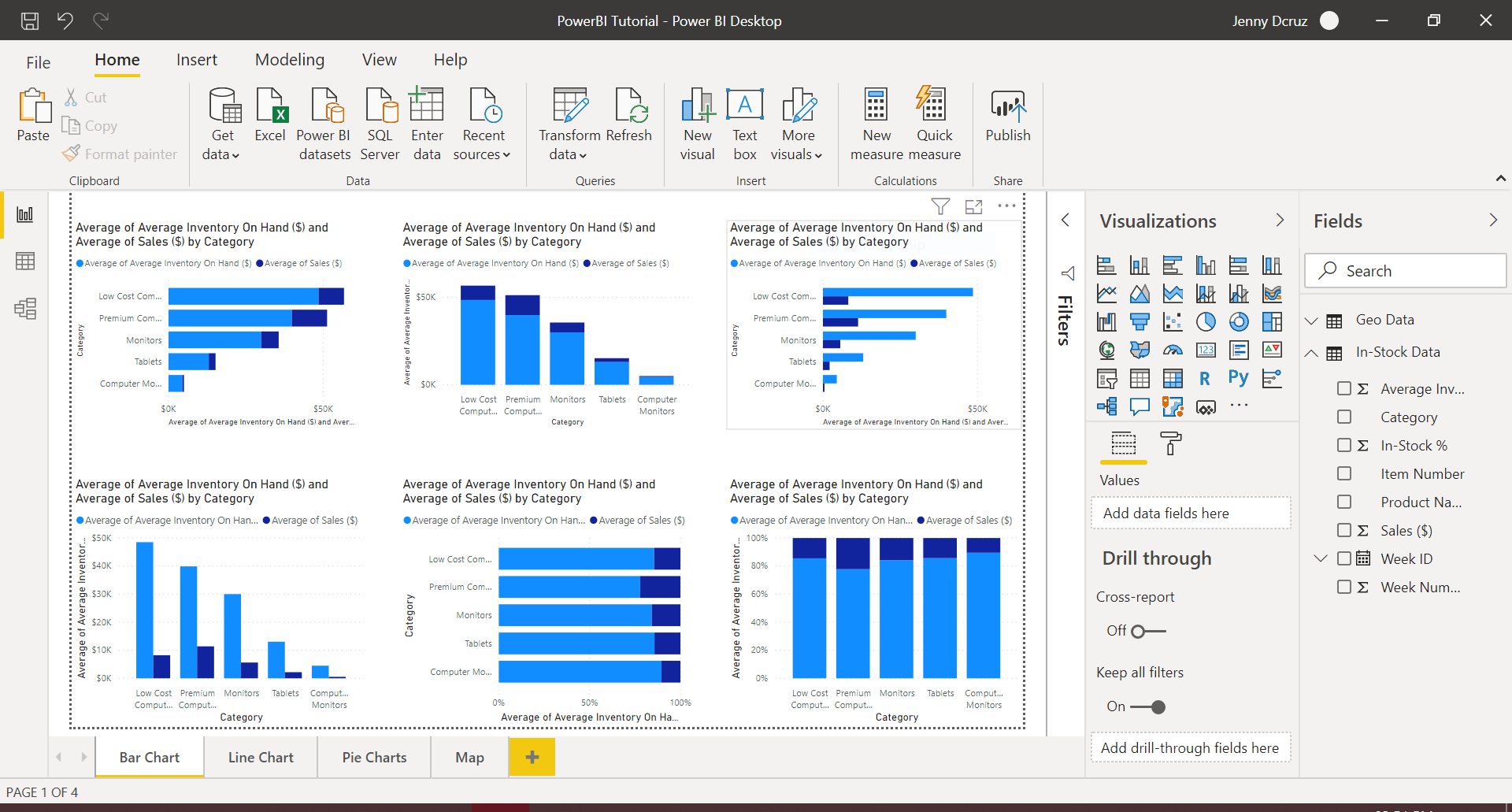Pick the decomposition tree visualization
This screenshot has height=812, width=1512.
tap(1106, 406)
